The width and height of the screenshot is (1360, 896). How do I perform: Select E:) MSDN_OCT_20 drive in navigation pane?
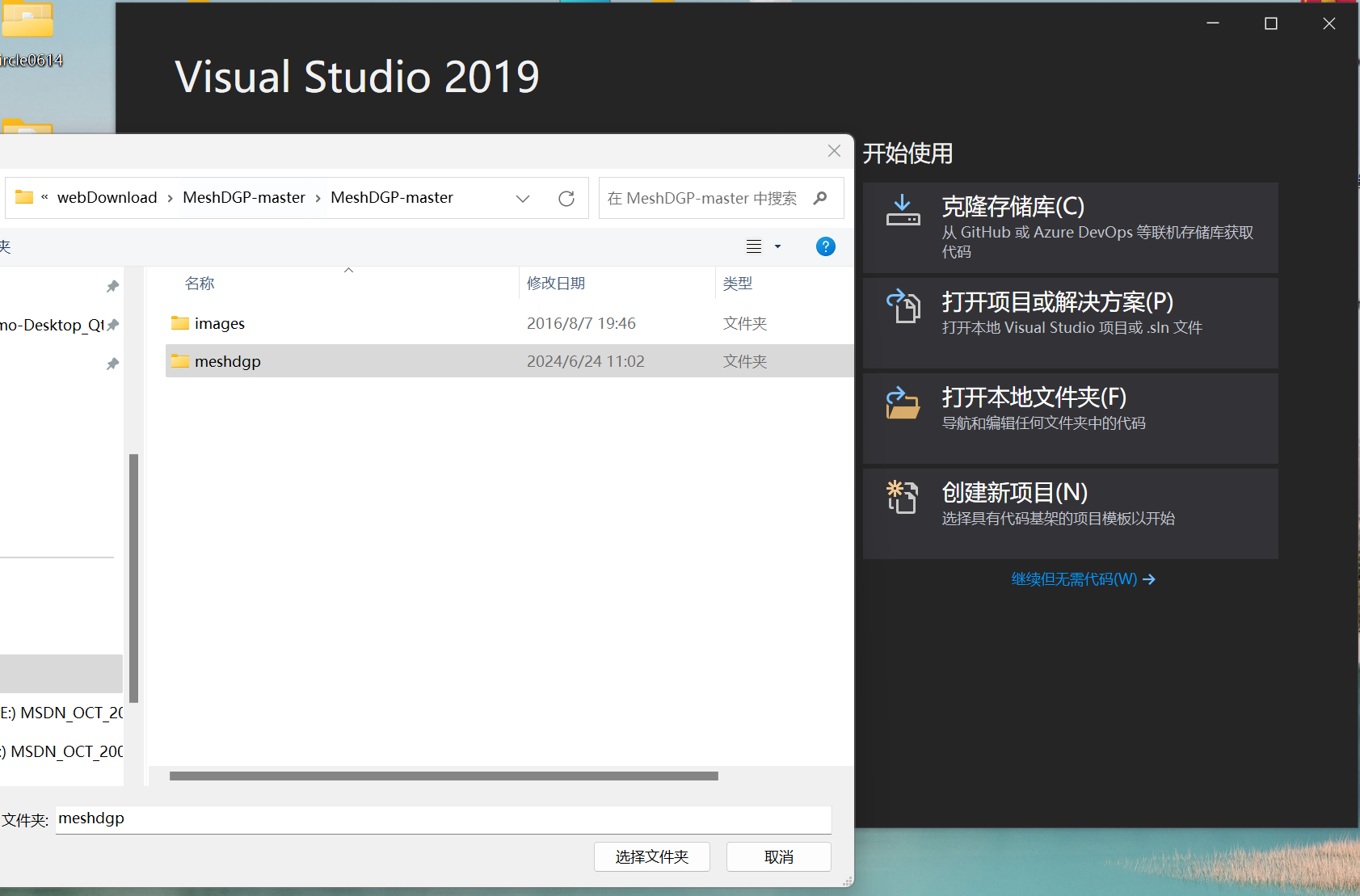click(61, 713)
